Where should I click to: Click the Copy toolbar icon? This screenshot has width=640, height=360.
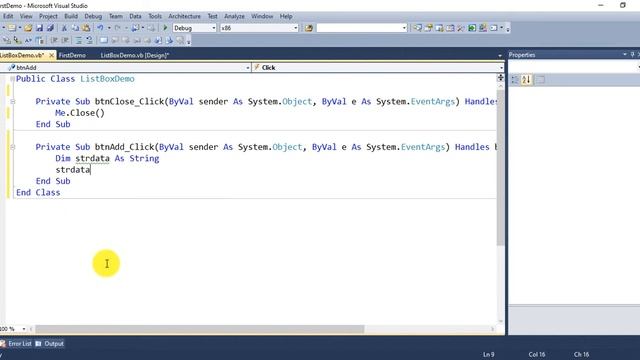tap(75, 28)
